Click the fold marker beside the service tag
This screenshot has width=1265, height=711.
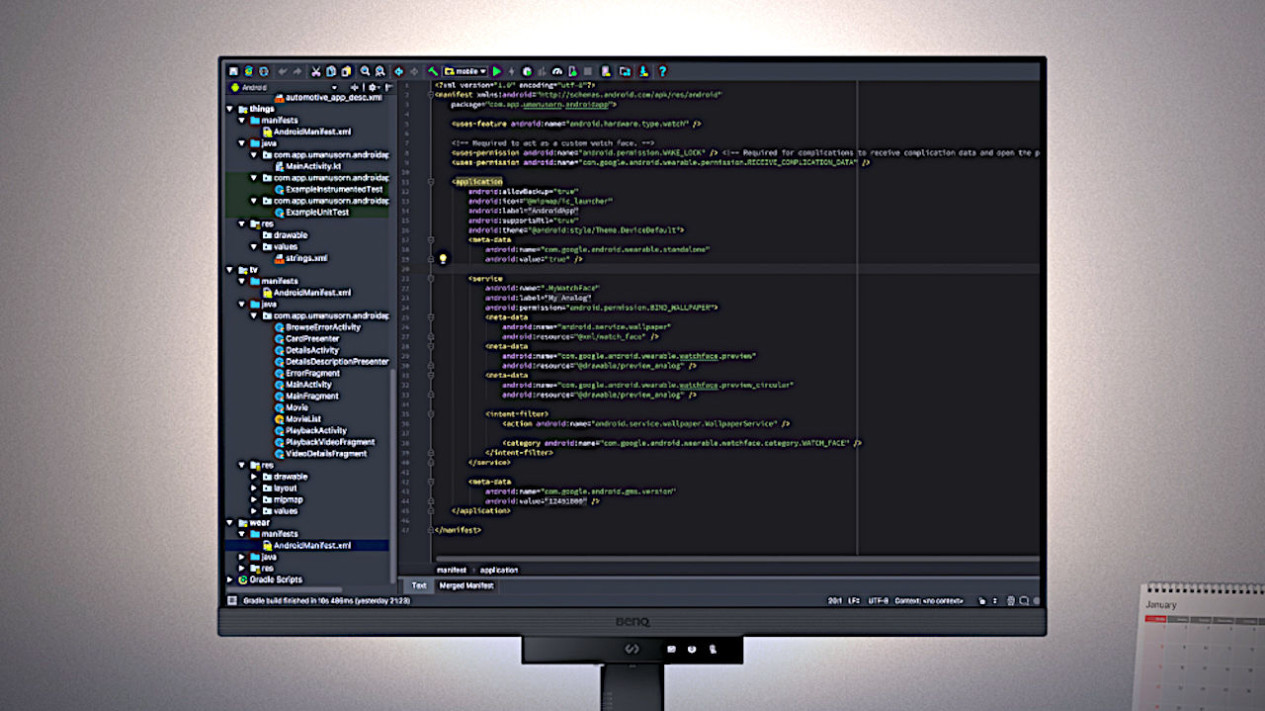point(431,279)
